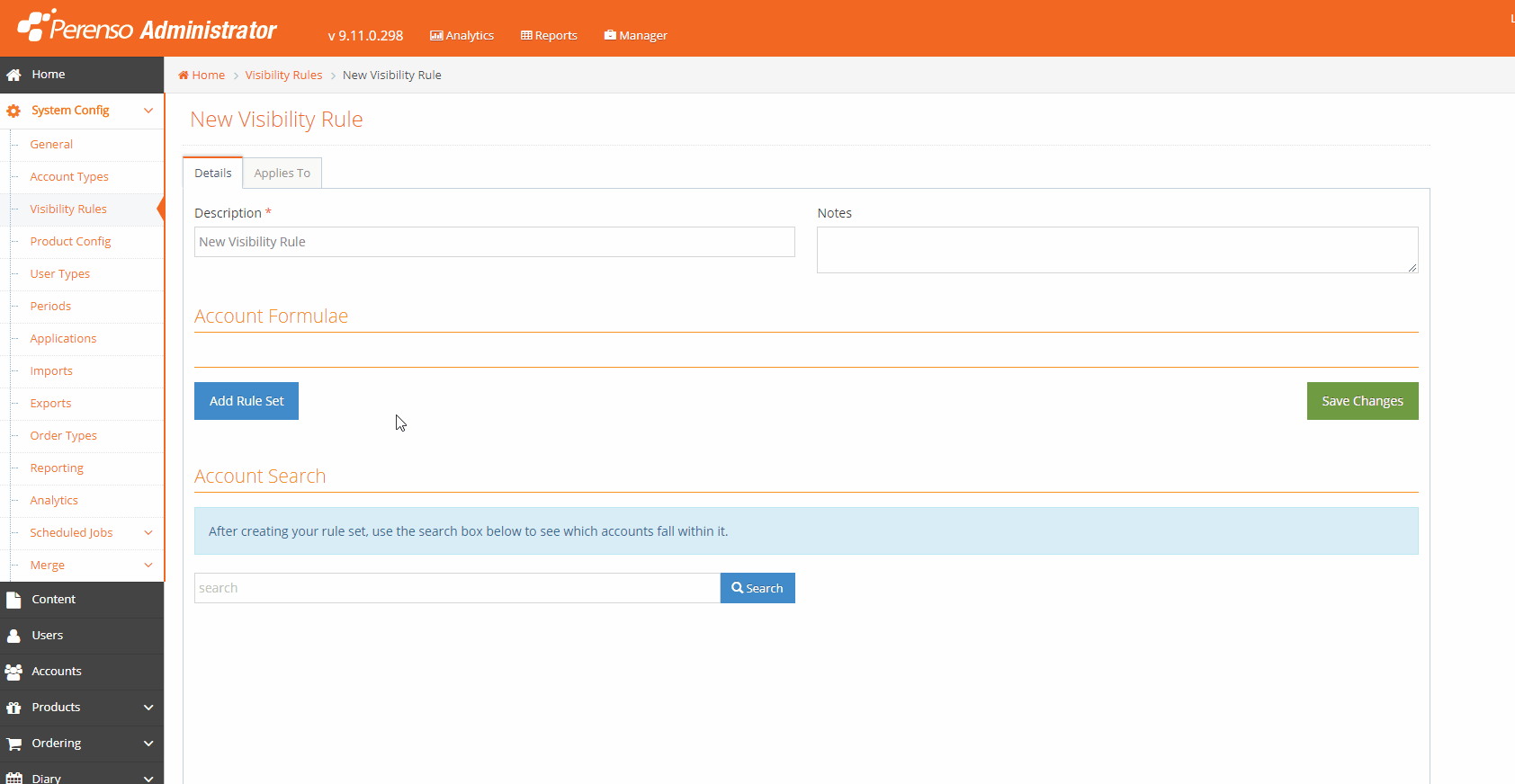Image resolution: width=1515 pixels, height=784 pixels.
Task: Open Exports in sidebar
Action: click(50, 404)
